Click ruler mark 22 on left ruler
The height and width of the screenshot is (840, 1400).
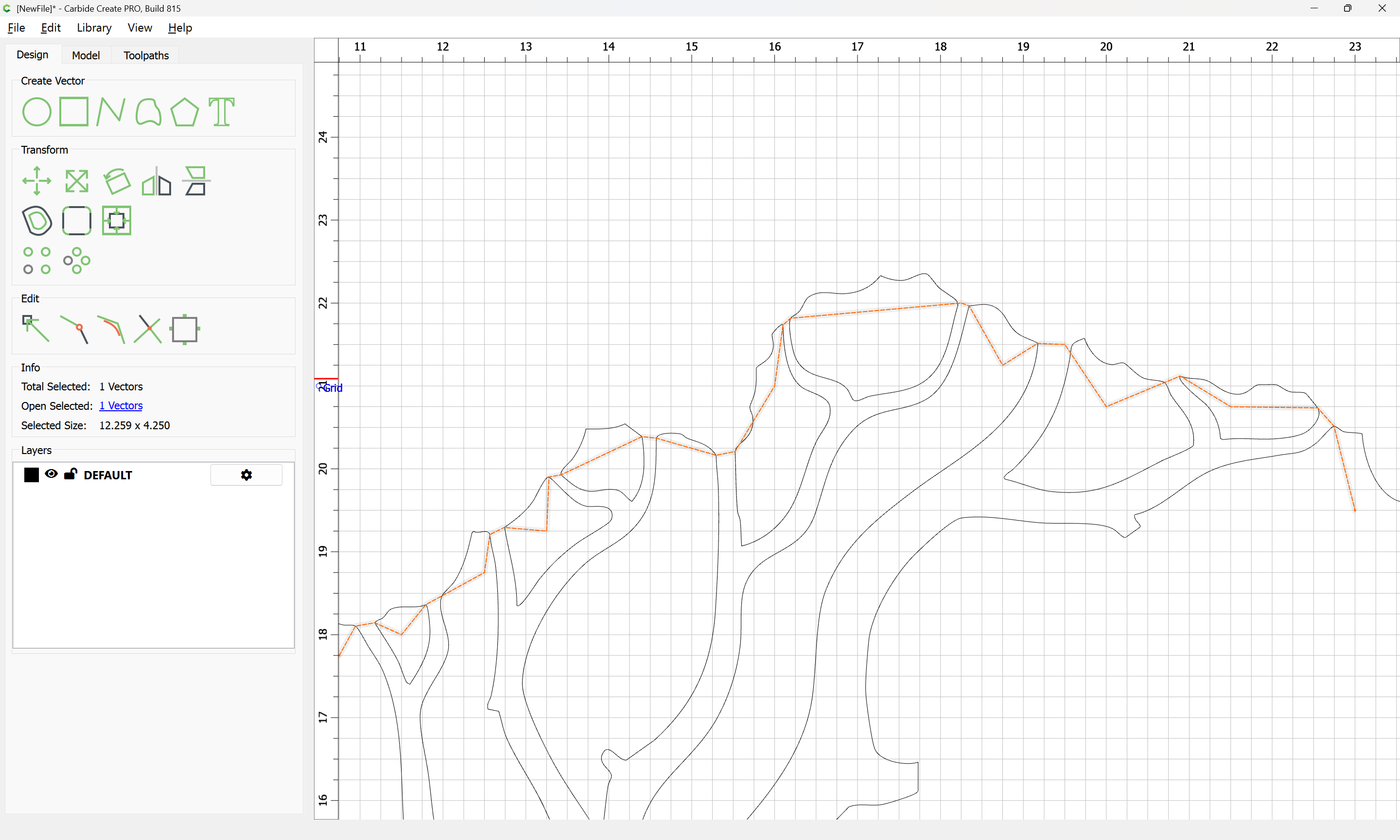pos(323,303)
